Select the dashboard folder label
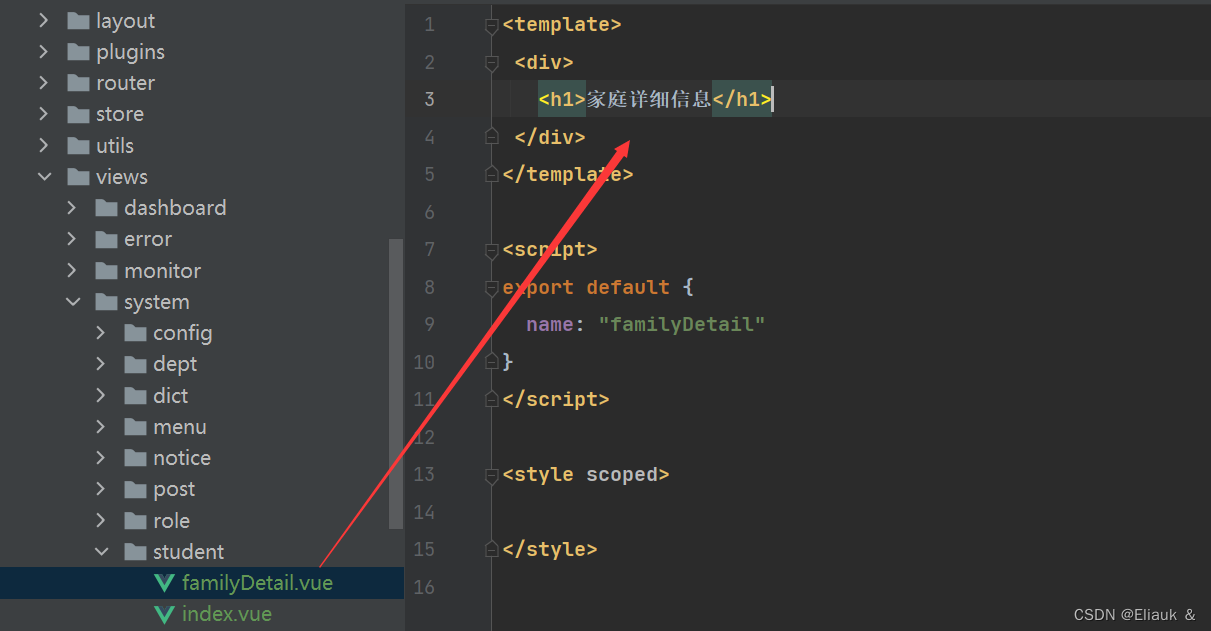Screen dimensions: 1211x631 pyautogui.click(x=175, y=208)
